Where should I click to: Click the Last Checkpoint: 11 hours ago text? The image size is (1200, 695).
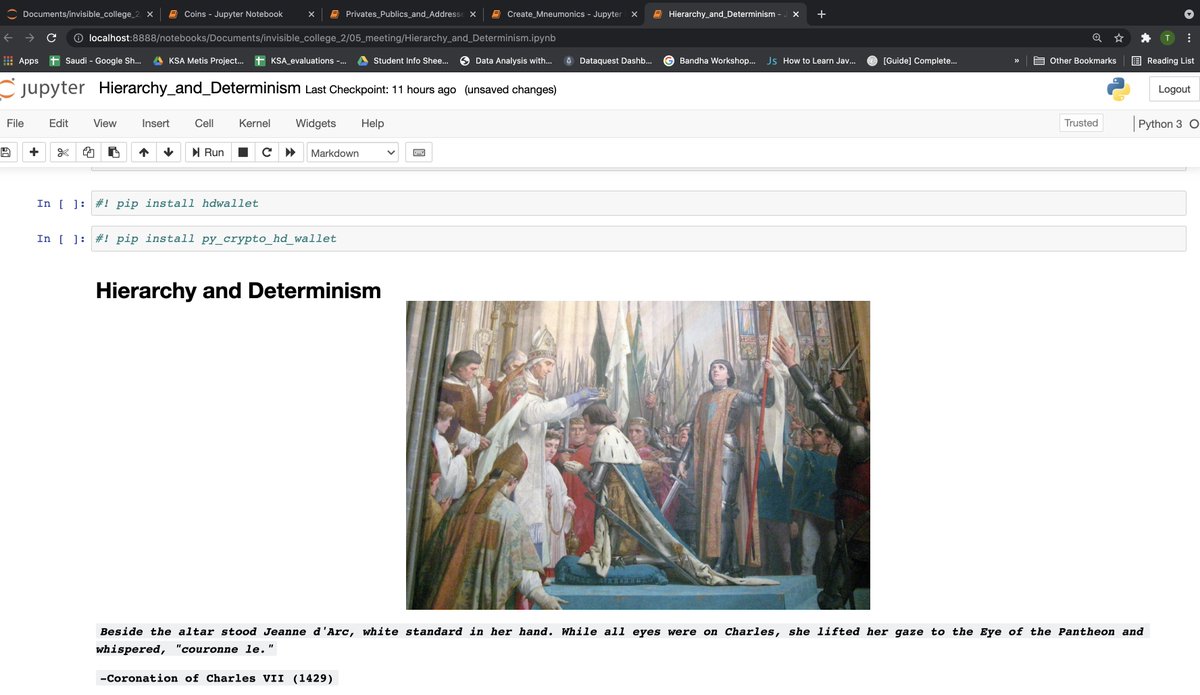click(380, 89)
